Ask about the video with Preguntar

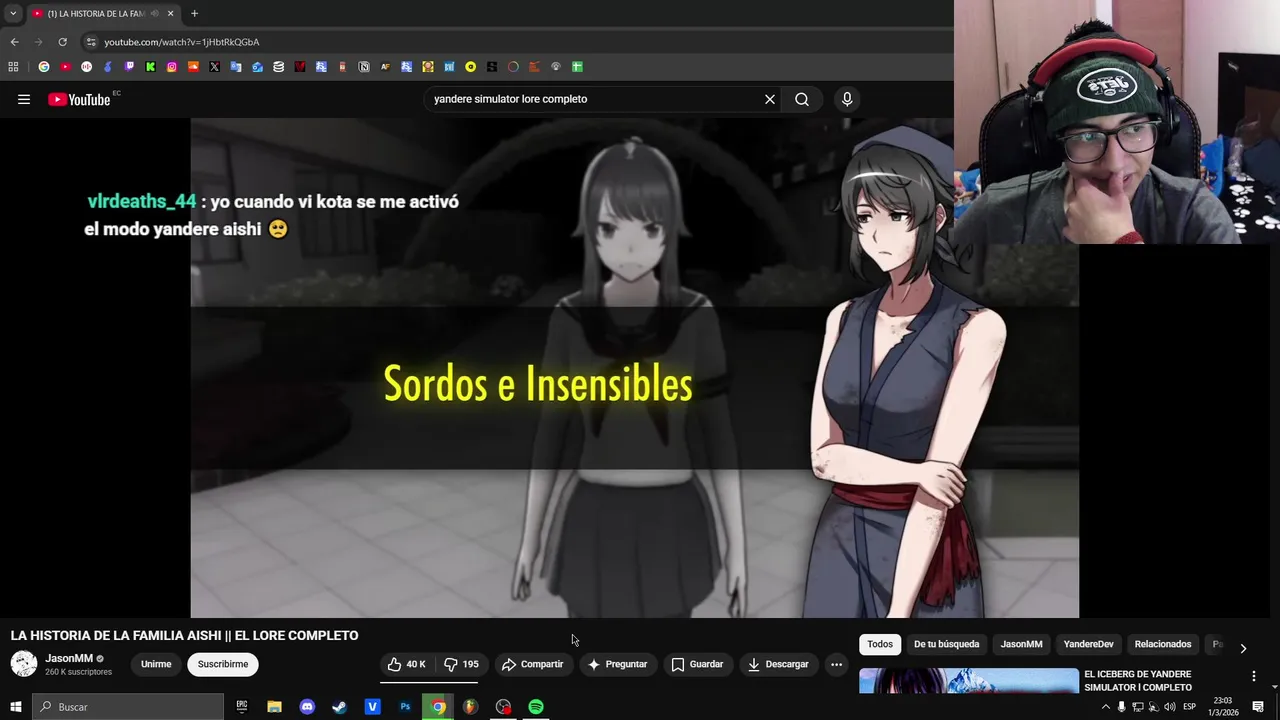click(617, 664)
